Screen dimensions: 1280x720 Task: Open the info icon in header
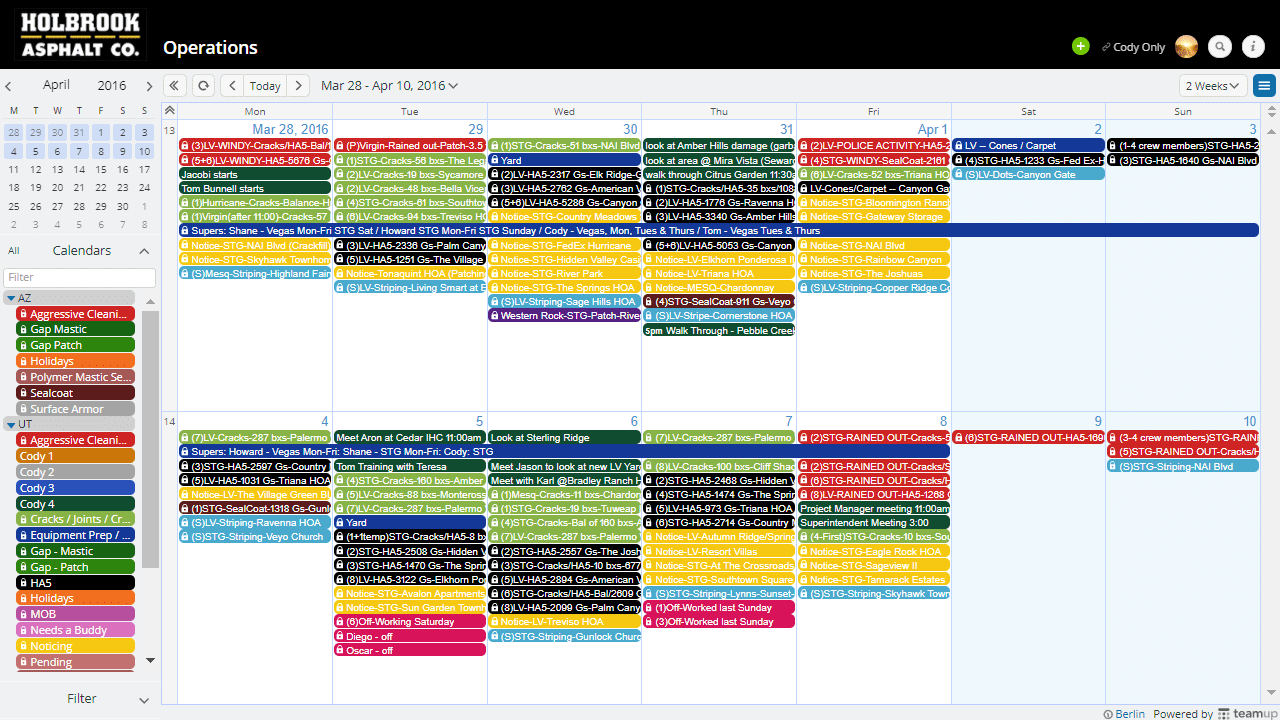coord(1253,46)
